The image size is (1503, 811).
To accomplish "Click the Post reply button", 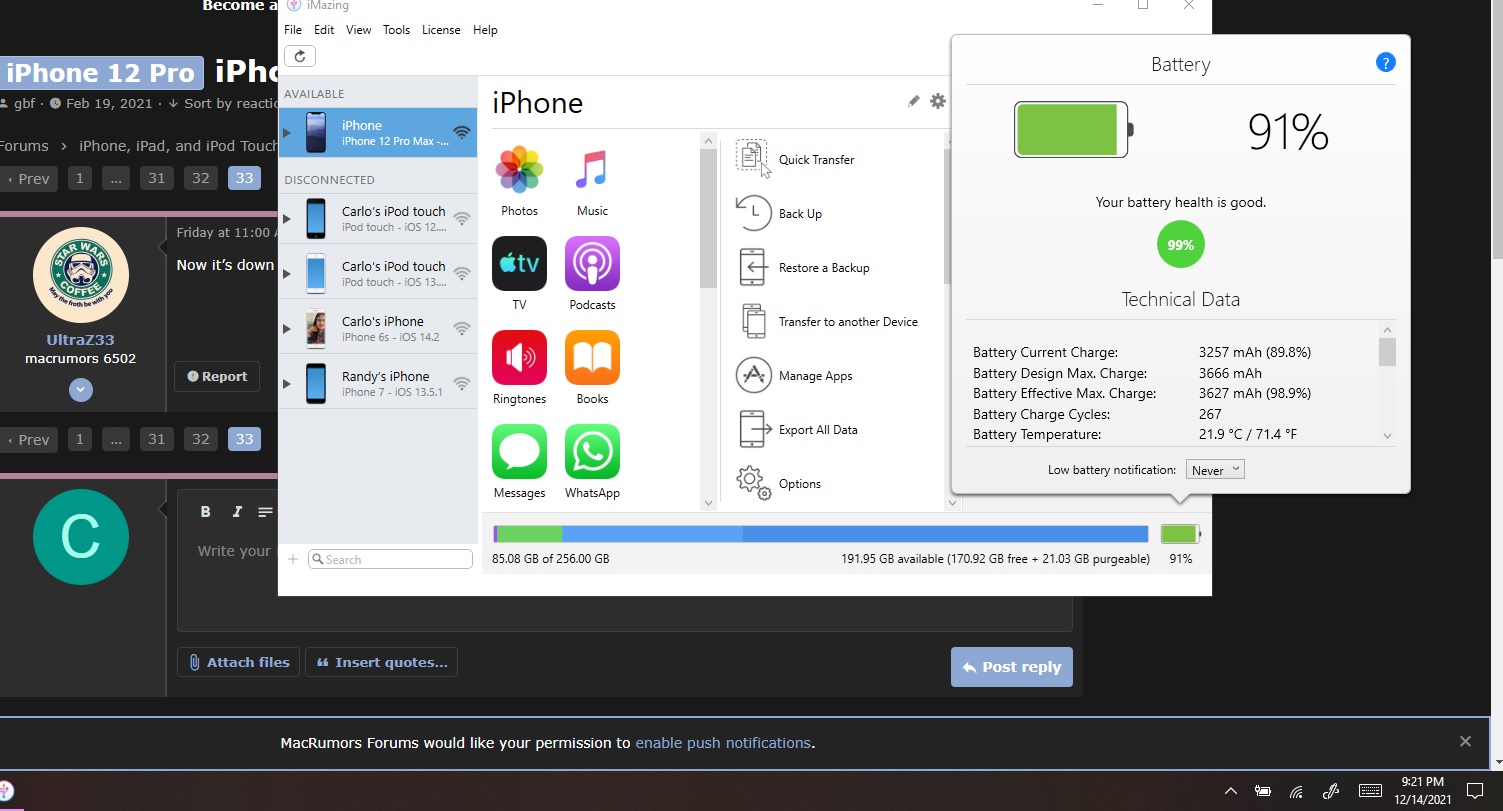I will (1012, 667).
